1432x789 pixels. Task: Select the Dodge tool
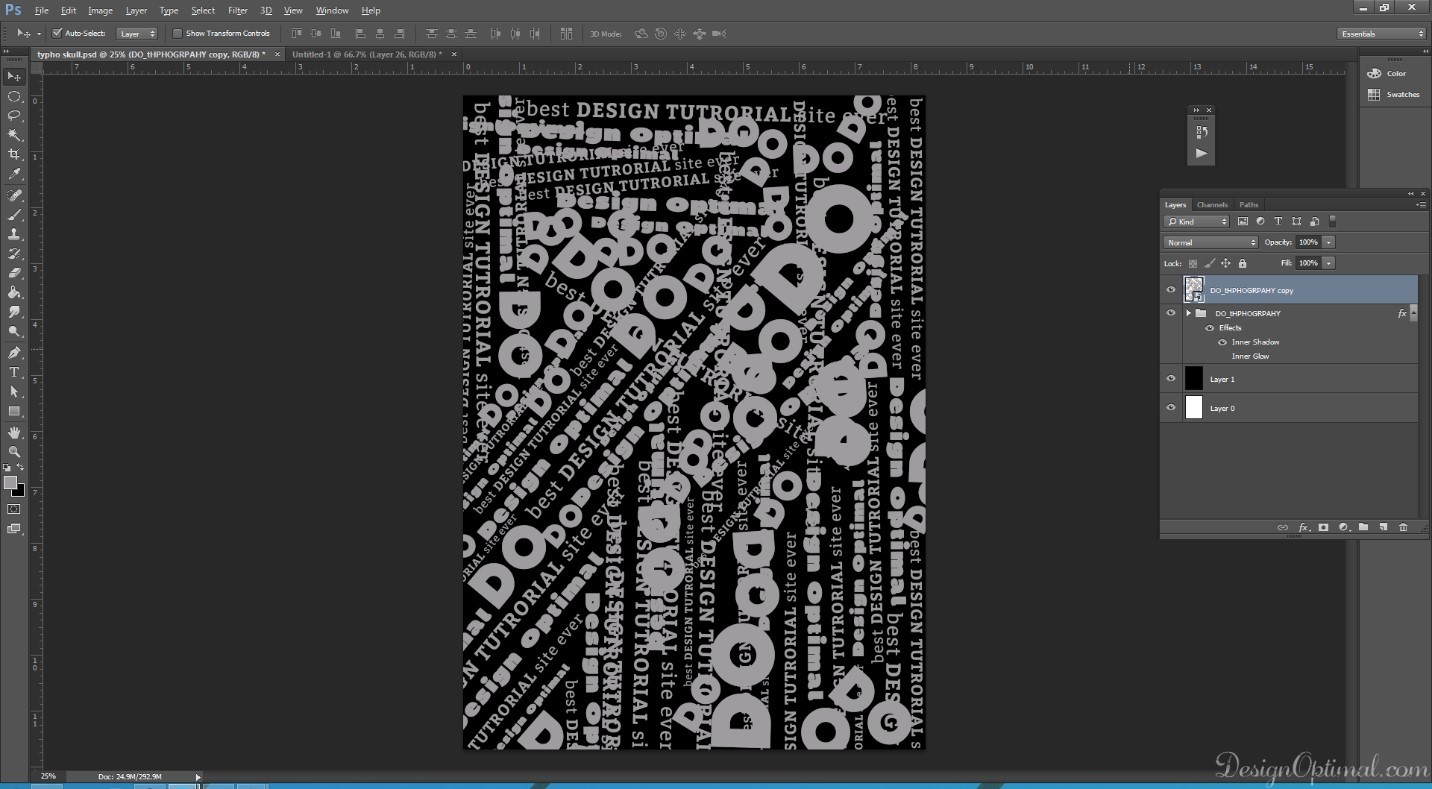tap(14, 331)
